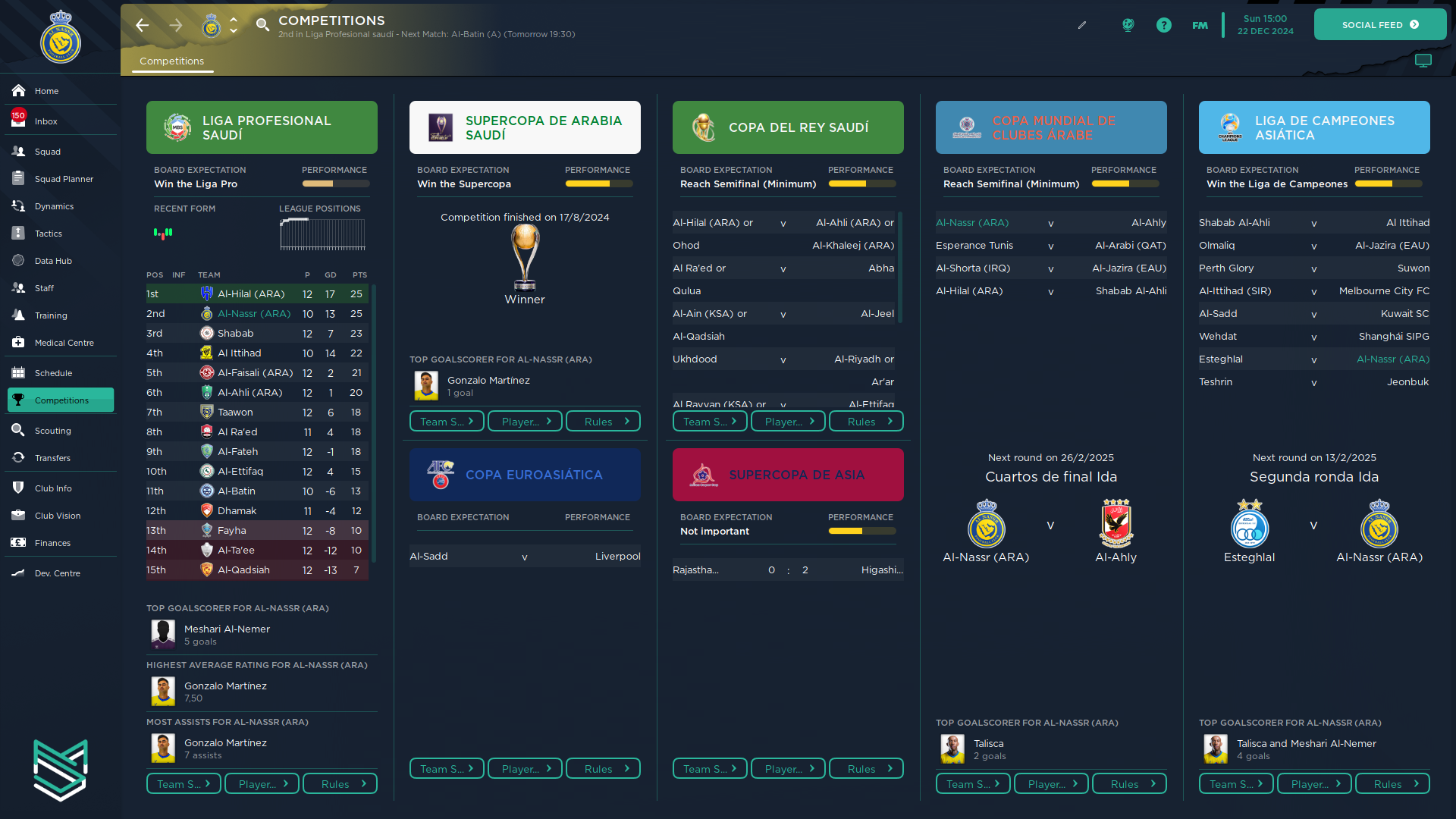
Task: Open Home from sidebar
Action: [x=61, y=91]
